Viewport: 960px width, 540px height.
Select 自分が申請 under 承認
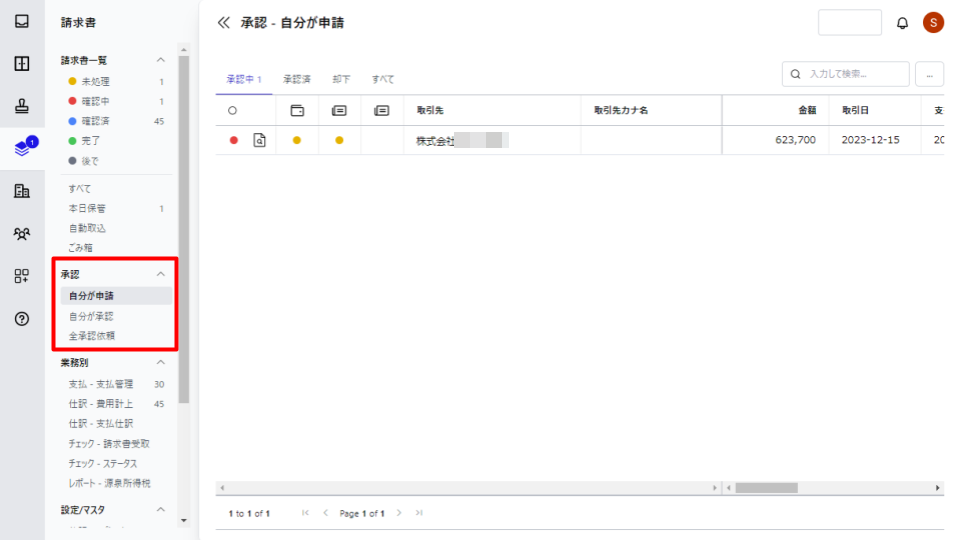[x=116, y=296]
